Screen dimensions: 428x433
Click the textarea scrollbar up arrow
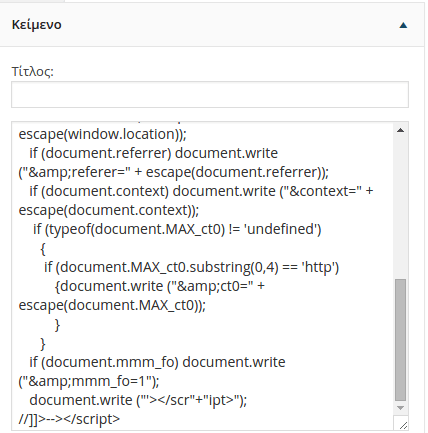click(x=401, y=130)
